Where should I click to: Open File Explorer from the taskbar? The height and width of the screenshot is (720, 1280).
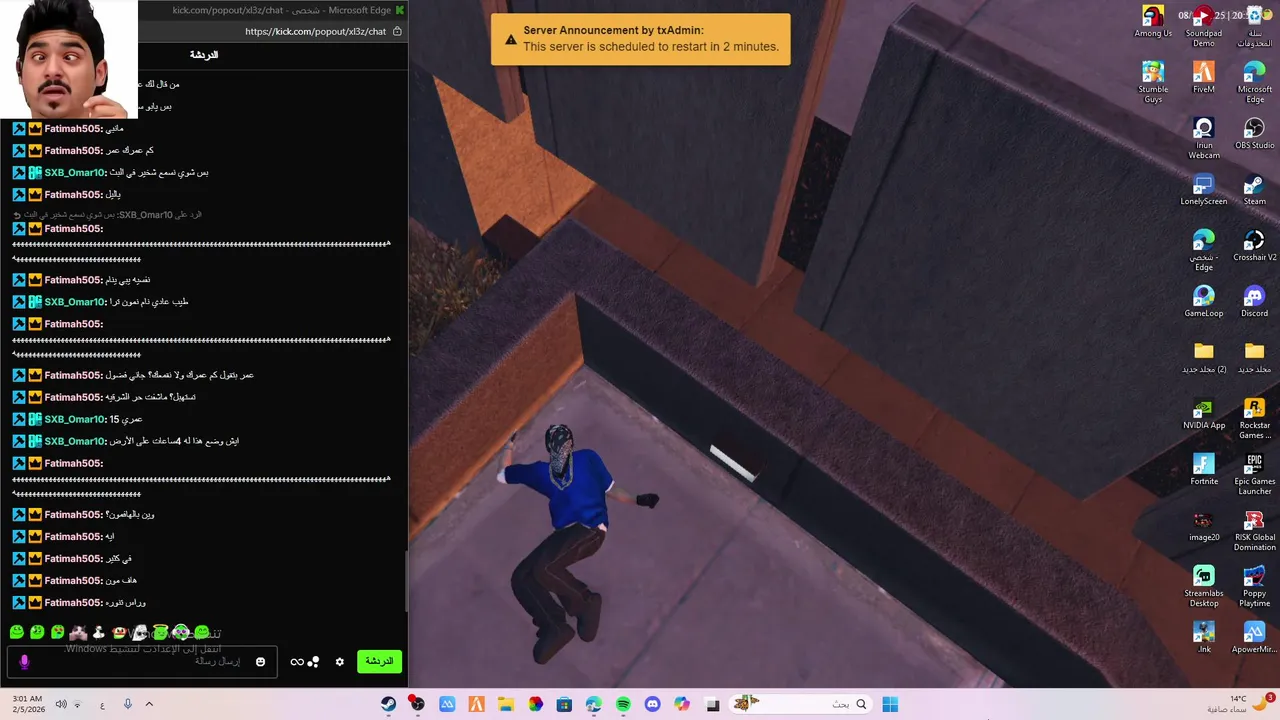coord(506,704)
